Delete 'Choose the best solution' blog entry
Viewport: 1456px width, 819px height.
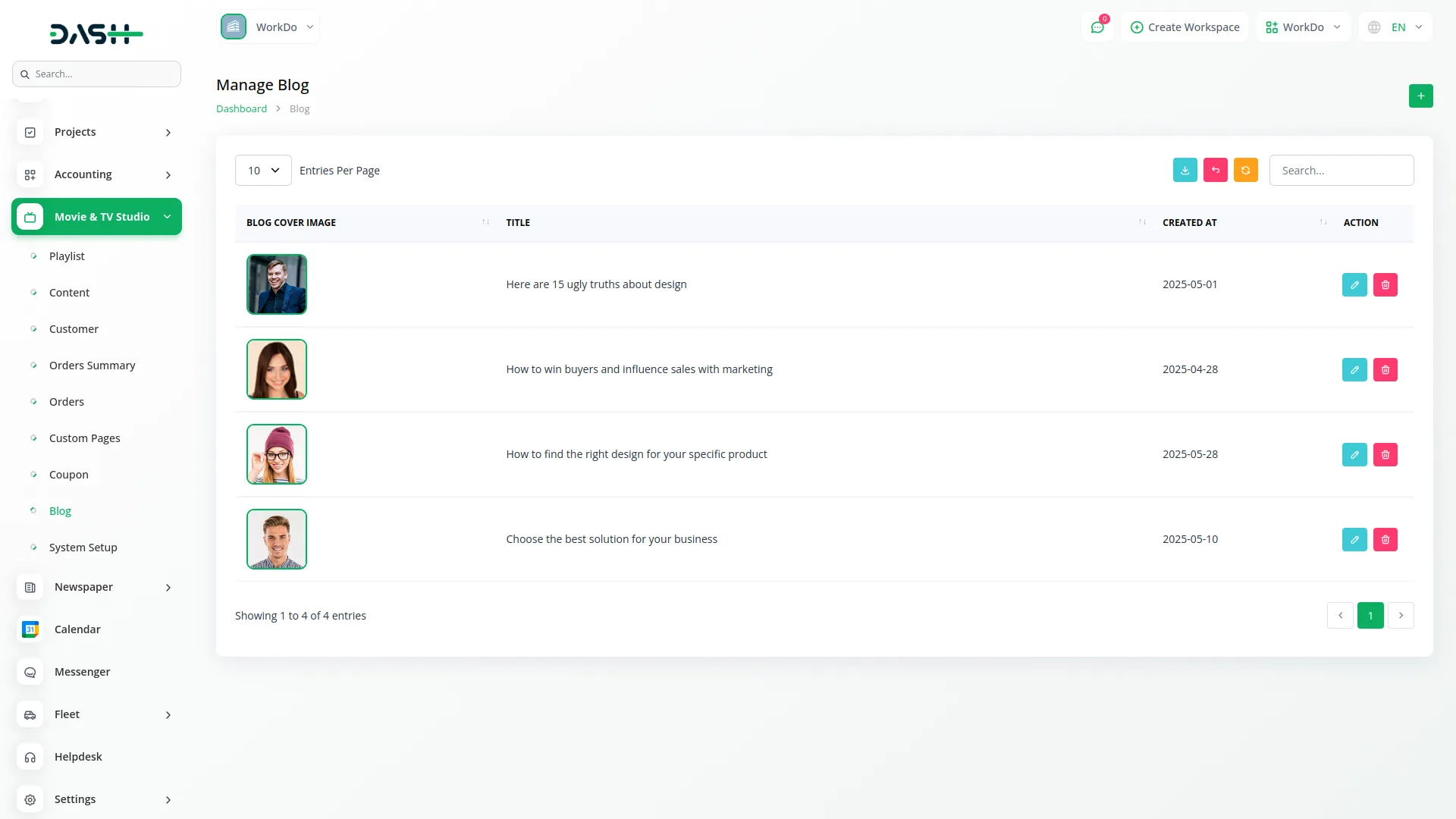1385,540
